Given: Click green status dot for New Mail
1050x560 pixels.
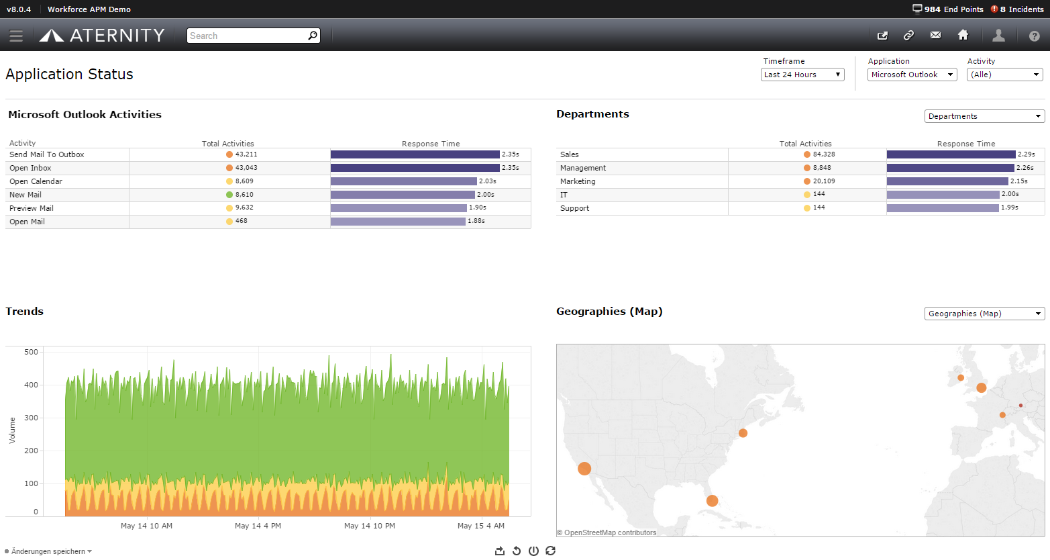Looking at the screenshot, I should point(229,195).
